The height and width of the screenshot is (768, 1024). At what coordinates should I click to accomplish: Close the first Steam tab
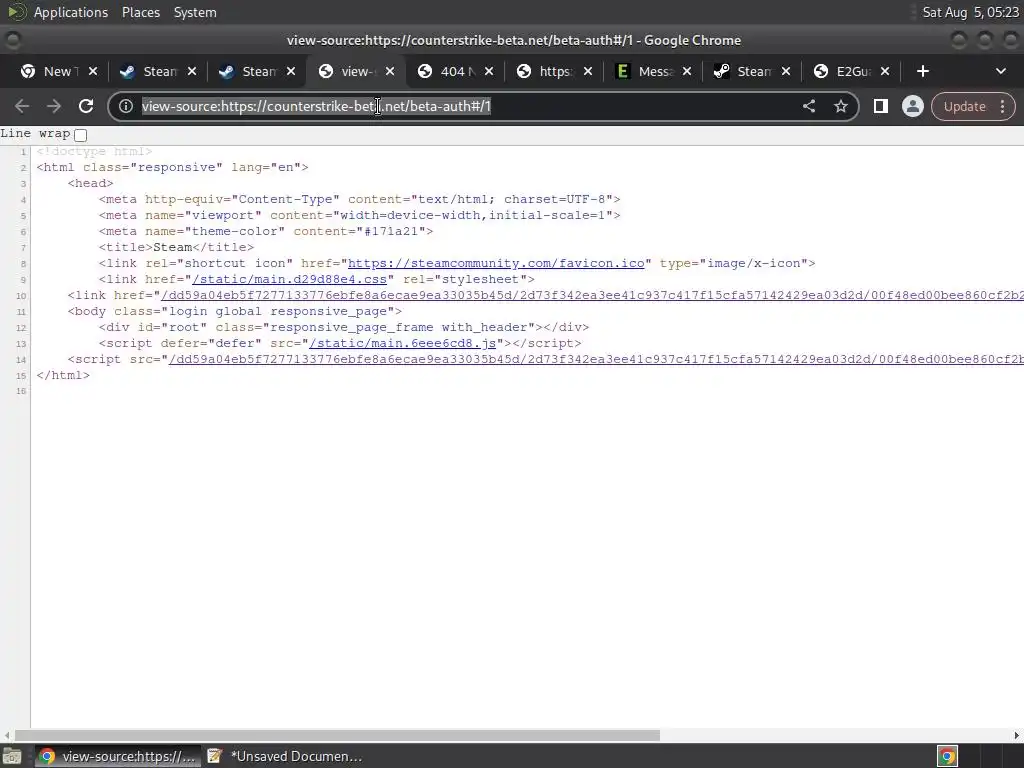192,71
